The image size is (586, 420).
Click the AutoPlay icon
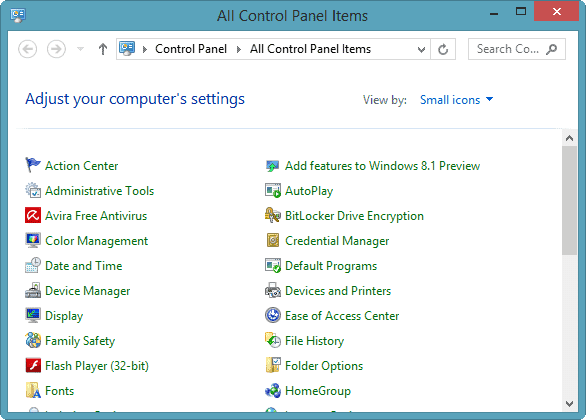click(273, 191)
